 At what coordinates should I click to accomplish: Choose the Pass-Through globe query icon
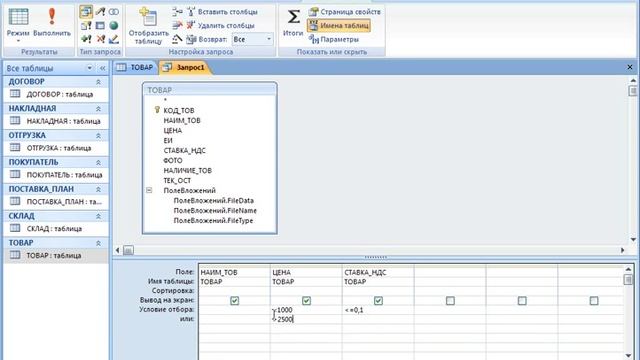pos(114,26)
